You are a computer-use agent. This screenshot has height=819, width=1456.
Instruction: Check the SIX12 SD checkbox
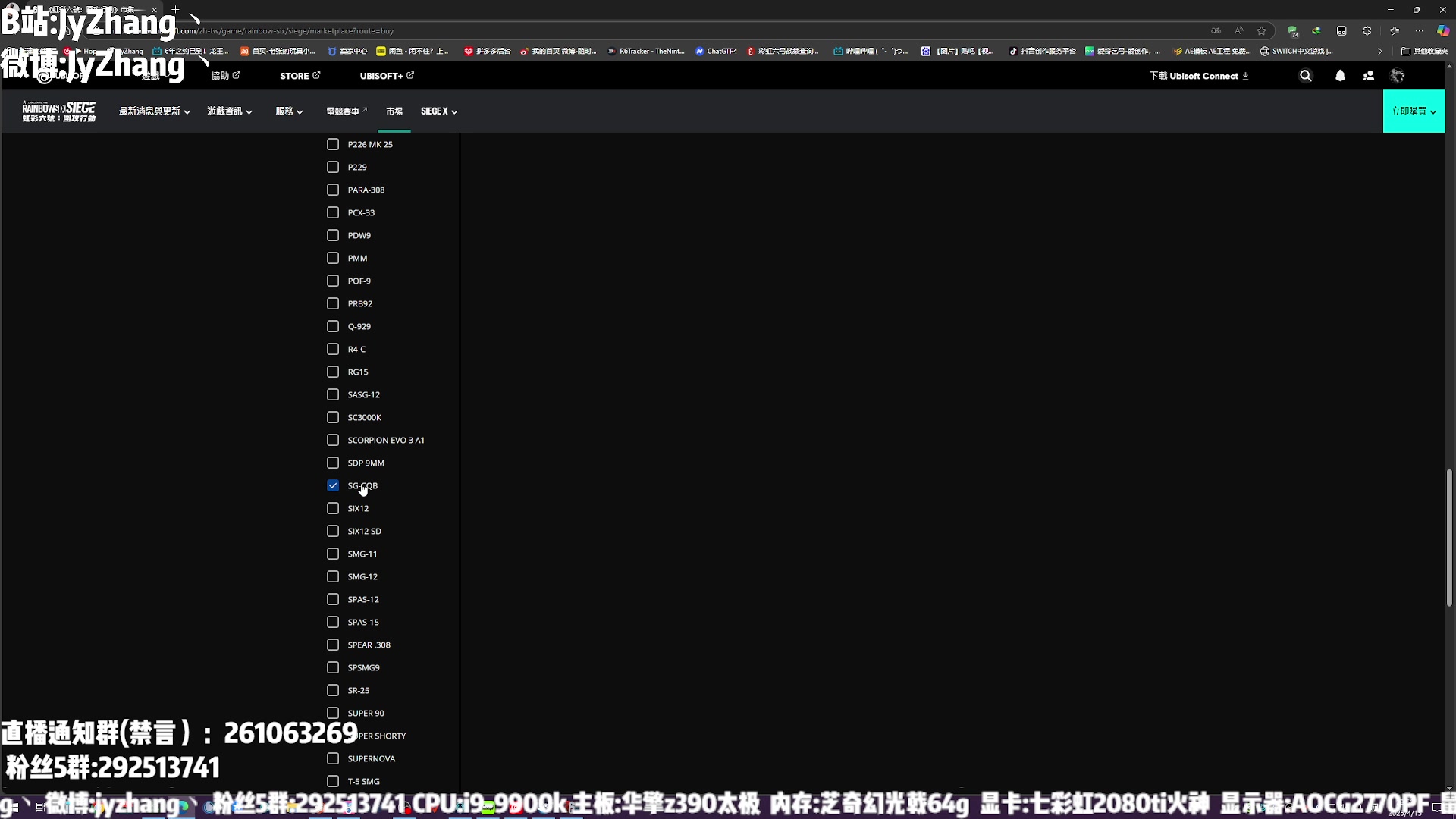[x=332, y=531]
